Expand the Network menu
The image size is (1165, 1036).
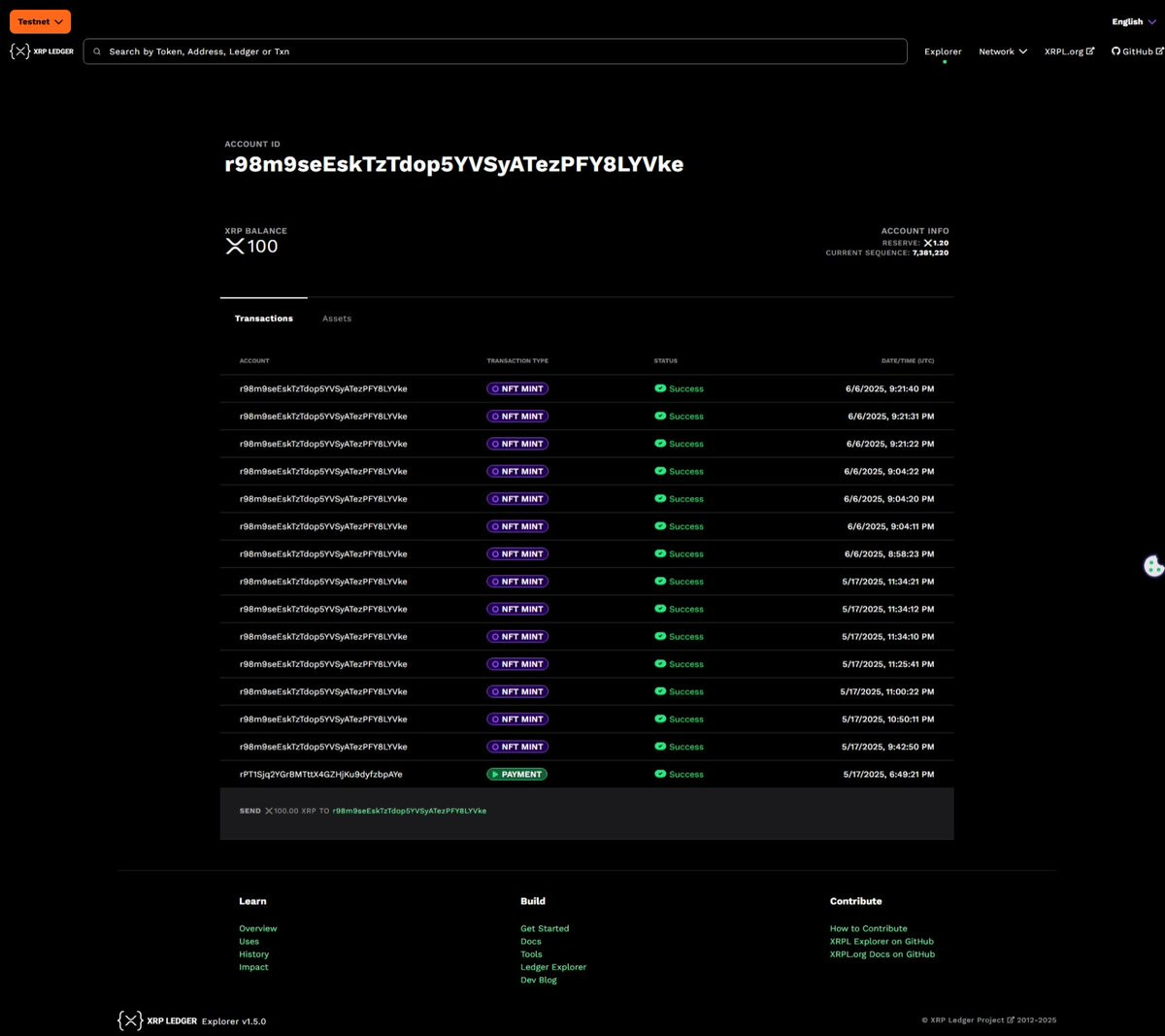click(1003, 51)
